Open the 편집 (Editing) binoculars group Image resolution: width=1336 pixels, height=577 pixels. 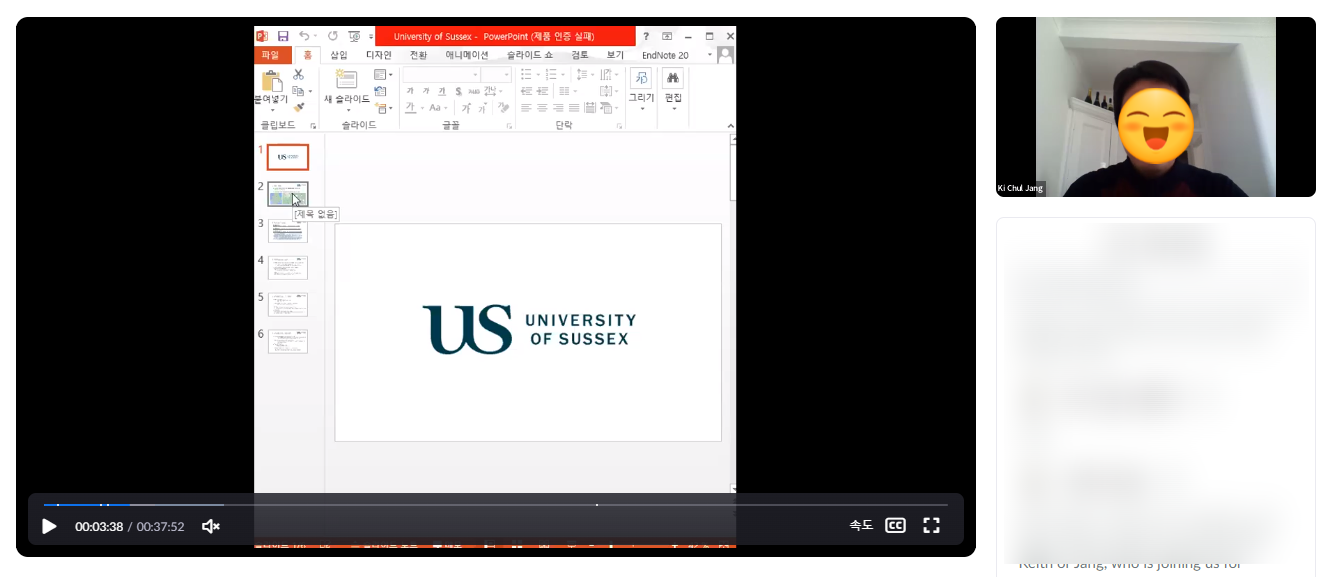pos(673,88)
